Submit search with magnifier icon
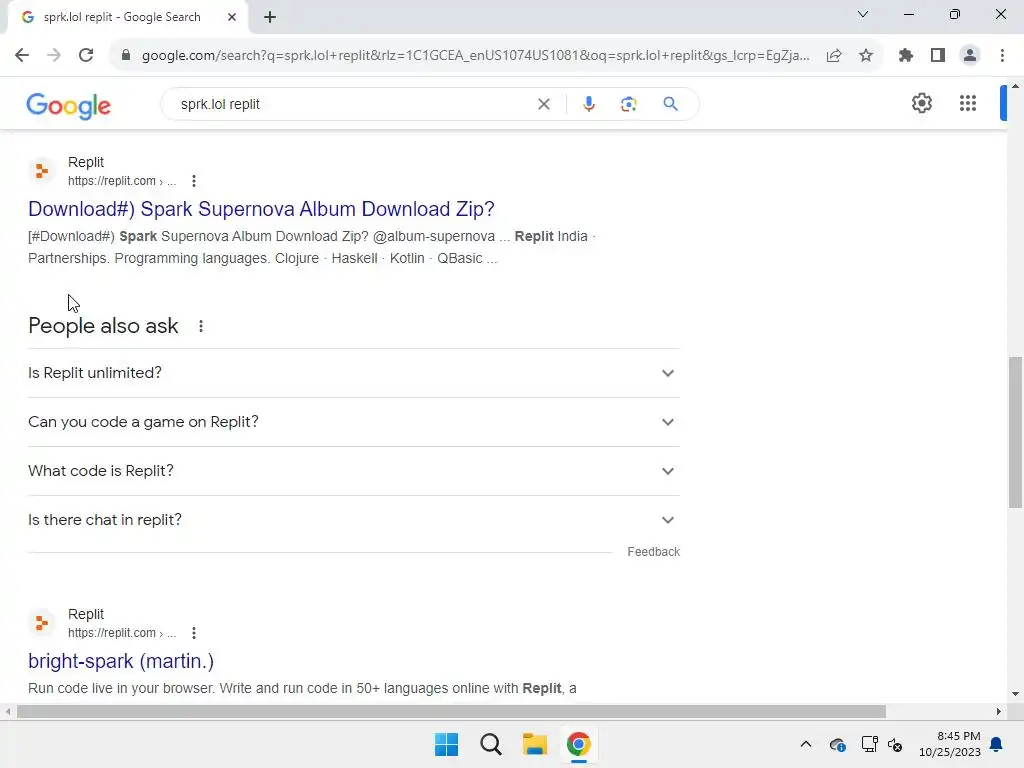 click(x=670, y=104)
